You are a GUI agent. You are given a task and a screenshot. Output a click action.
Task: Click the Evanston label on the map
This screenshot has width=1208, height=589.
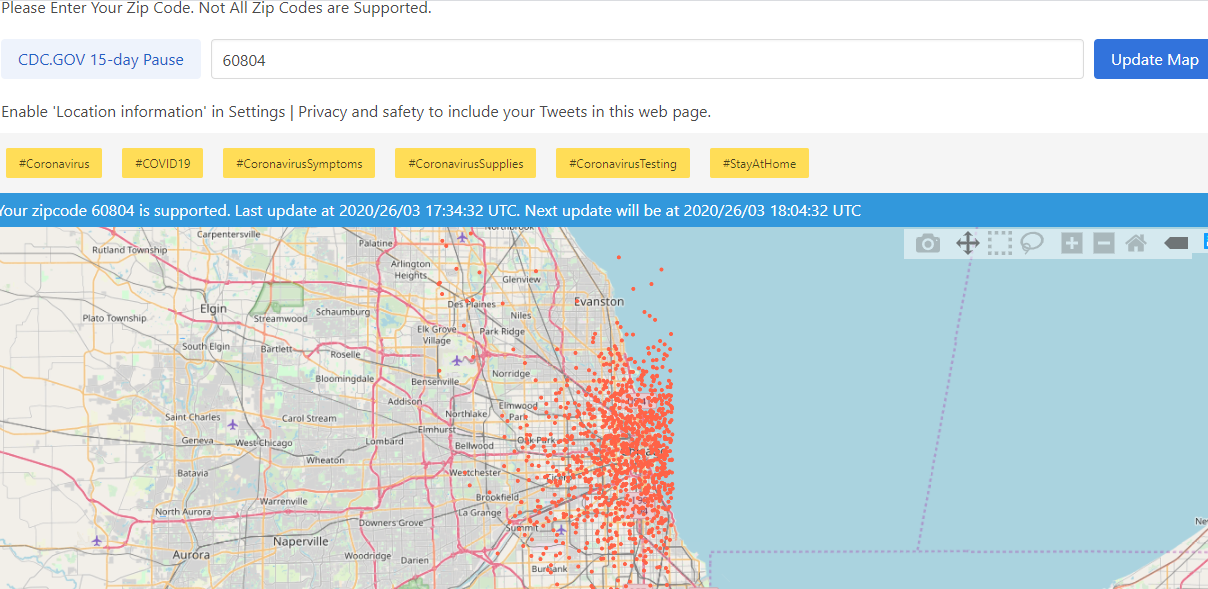(x=599, y=301)
